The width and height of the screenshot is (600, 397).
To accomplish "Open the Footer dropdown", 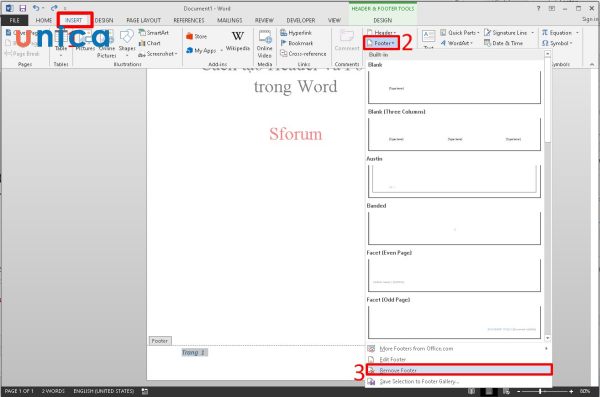I will pos(381,43).
